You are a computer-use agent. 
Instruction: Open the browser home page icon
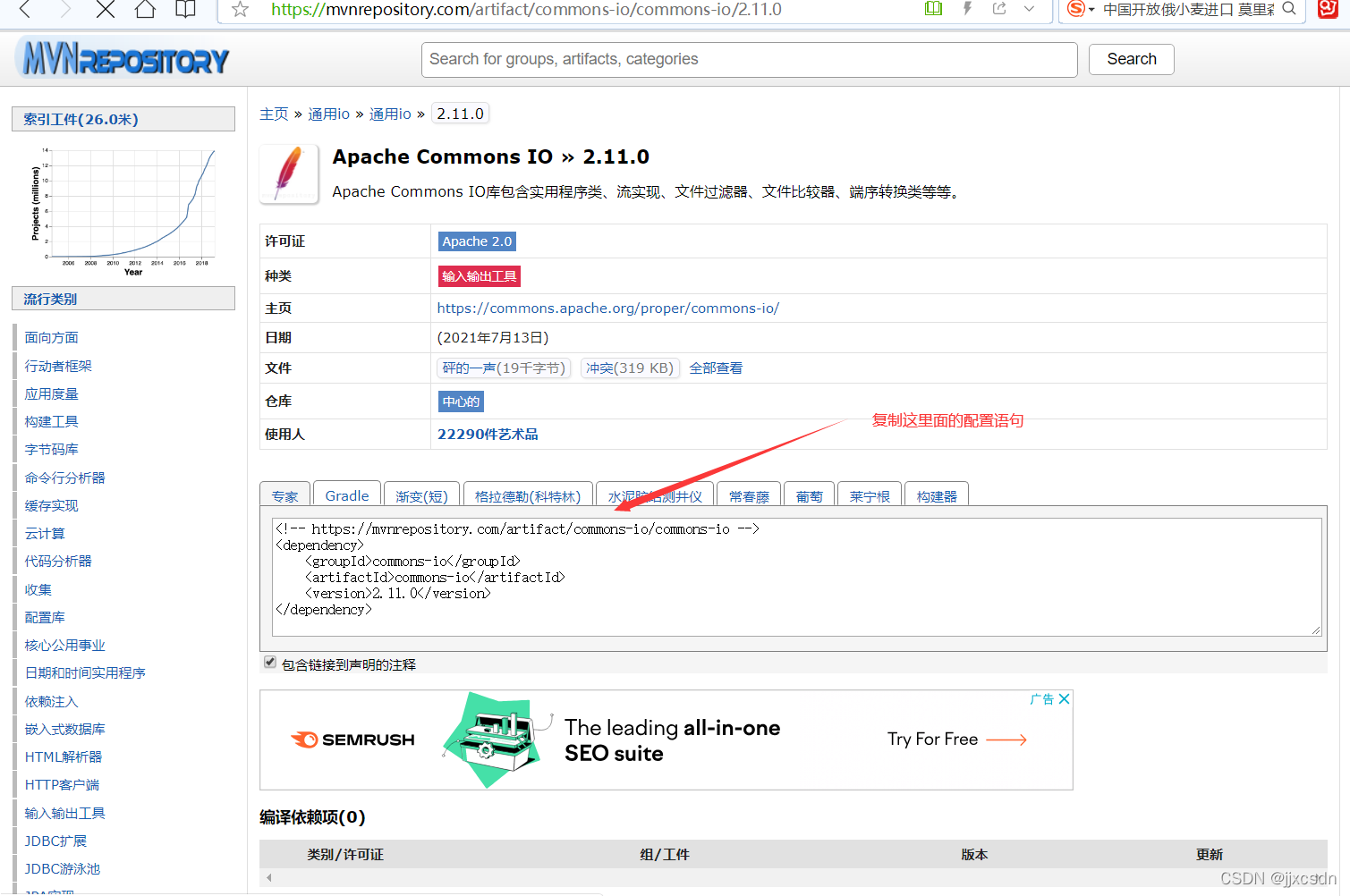145,10
